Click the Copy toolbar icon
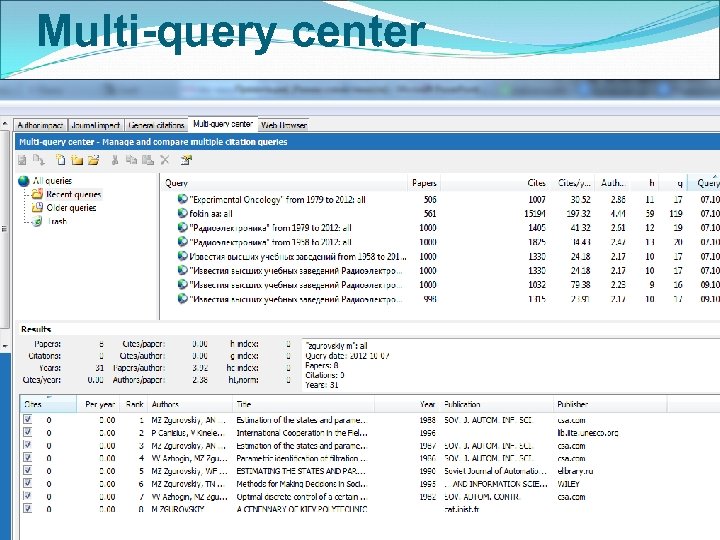This screenshot has height=540, width=720. [x=131, y=160]
